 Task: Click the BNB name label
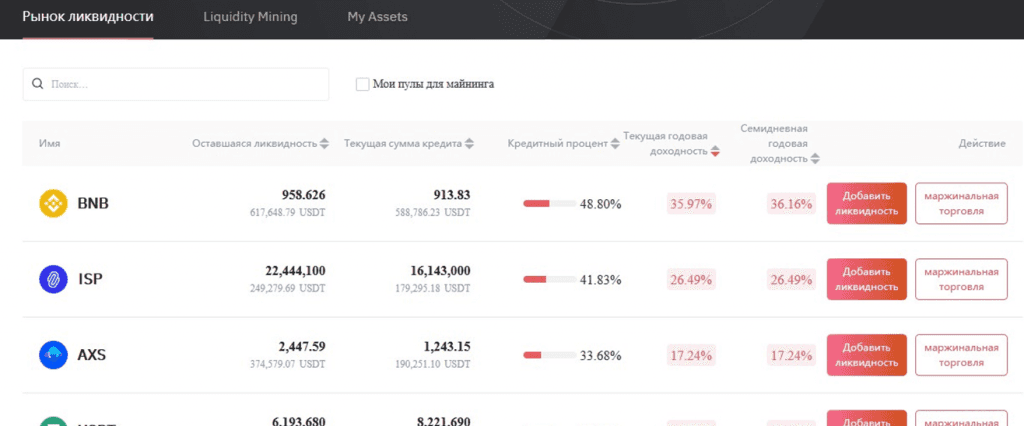(x=93, y=203)
